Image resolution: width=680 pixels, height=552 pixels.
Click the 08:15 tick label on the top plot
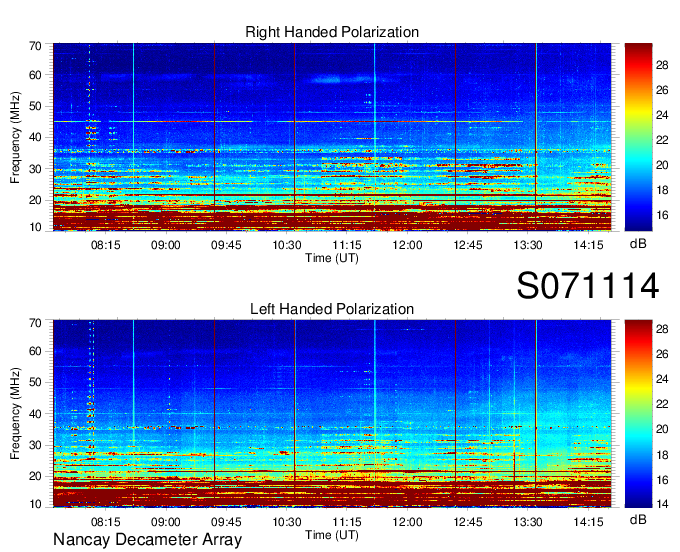click(x=105, y=245)
